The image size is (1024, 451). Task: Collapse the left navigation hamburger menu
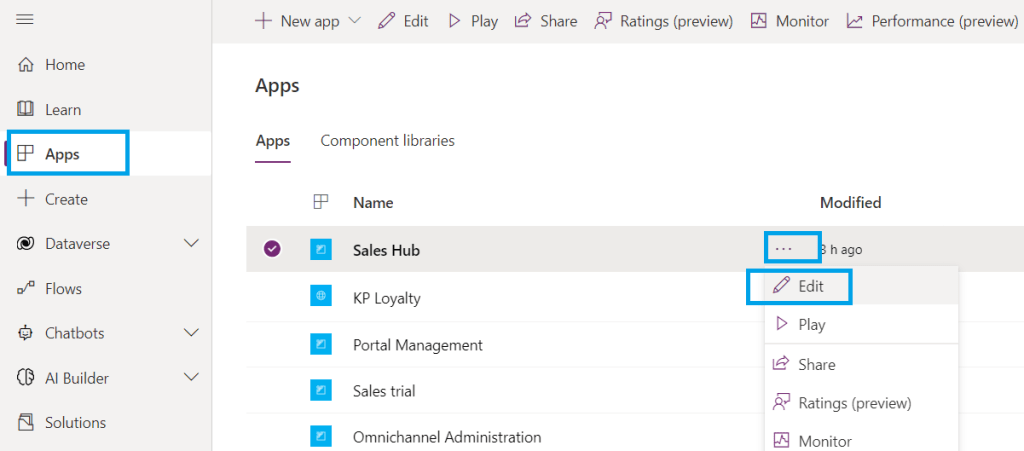click(25, 20)
